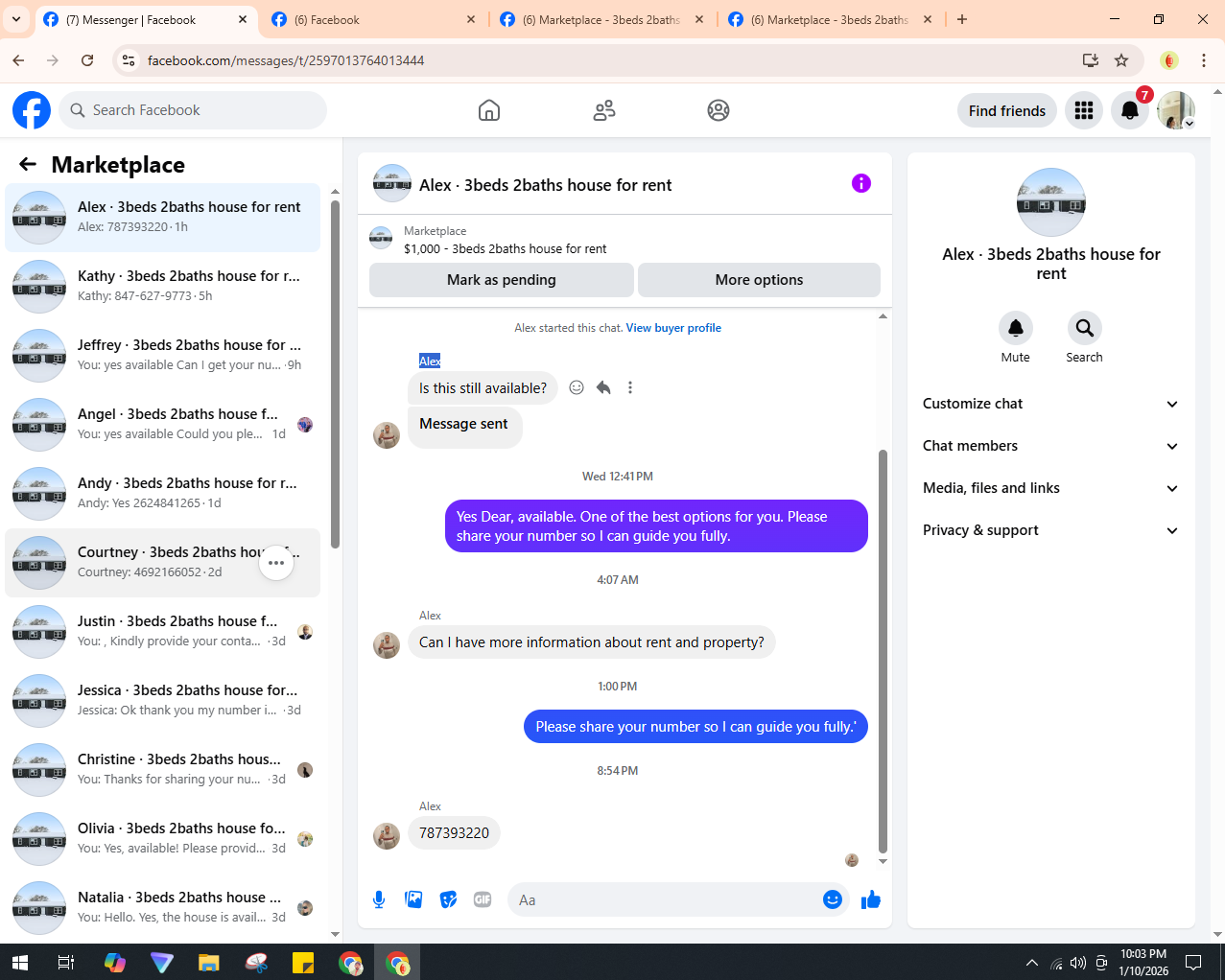Choose a GIF icon in composer
Image resolution: width=1225 pixels, height=980 pixels.
click(x=483, y=899)
